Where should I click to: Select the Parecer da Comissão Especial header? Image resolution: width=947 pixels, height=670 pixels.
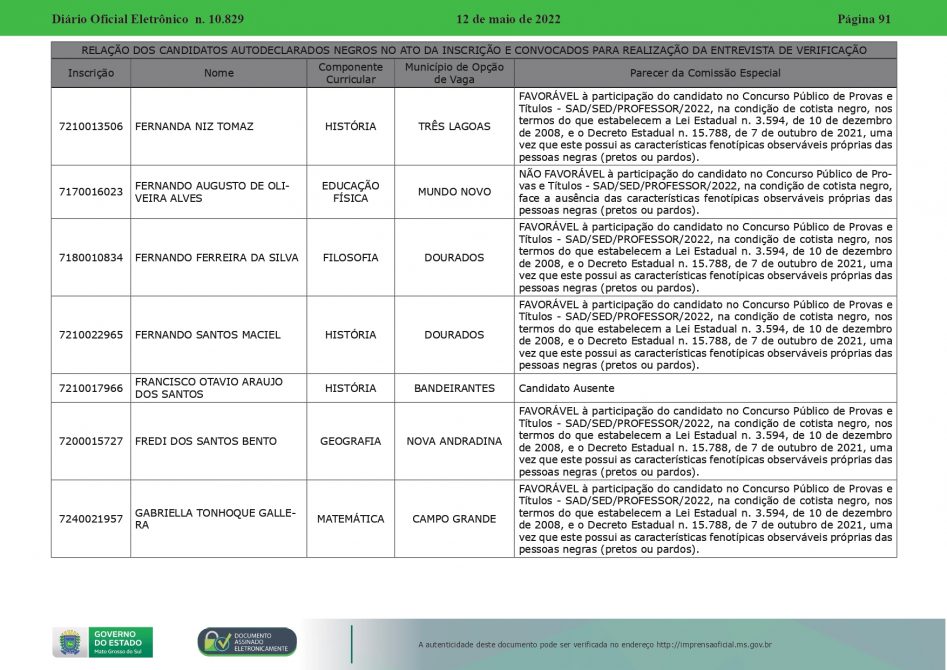click(x=705, y=73)
